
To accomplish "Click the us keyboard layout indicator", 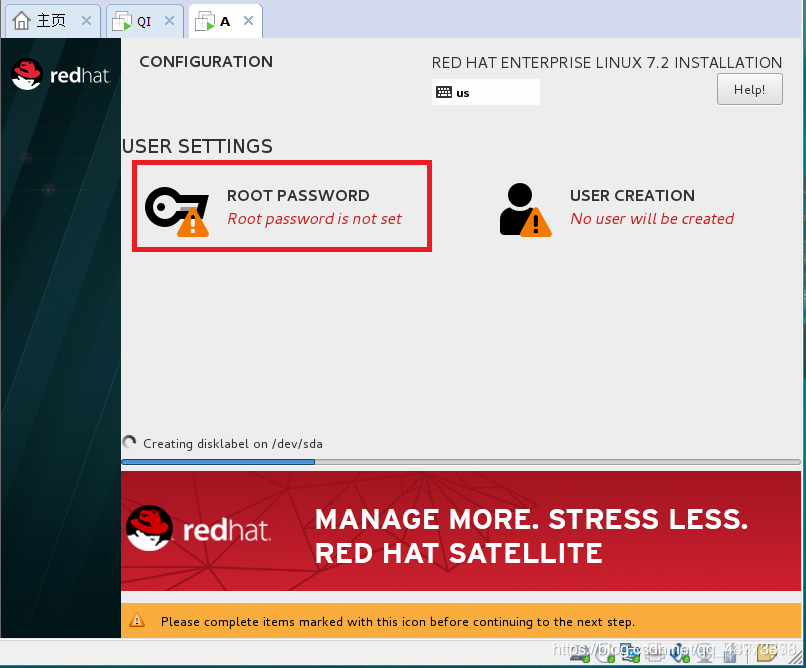I will [x=486, y=92].
